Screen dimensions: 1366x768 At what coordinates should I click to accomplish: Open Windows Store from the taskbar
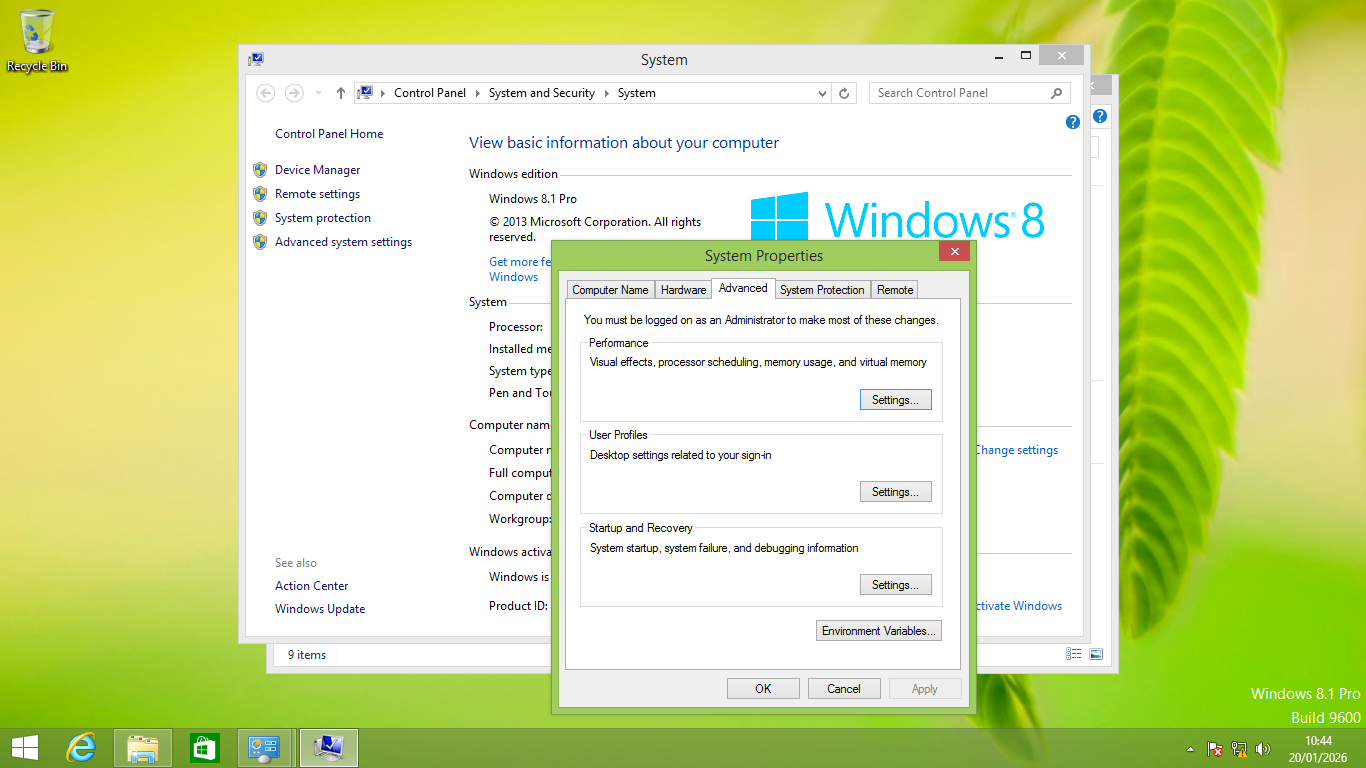[x=204, y=748]
